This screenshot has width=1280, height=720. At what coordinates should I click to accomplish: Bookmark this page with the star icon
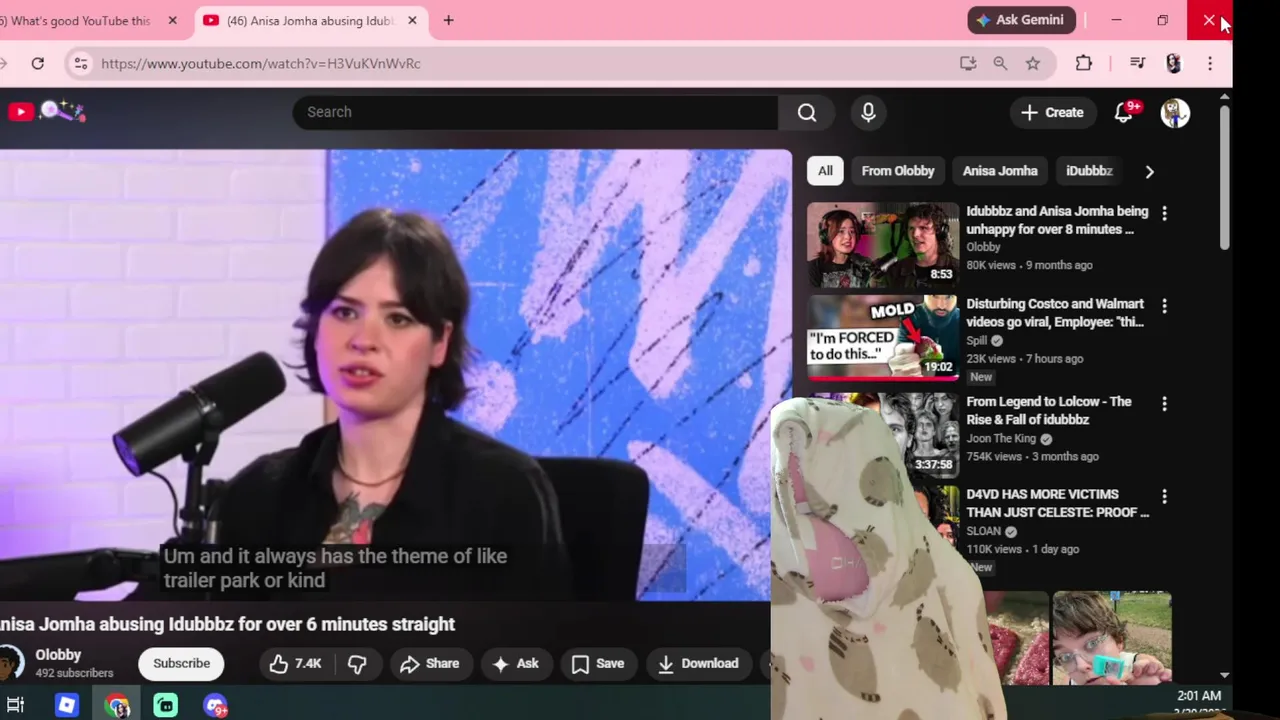1033,63
